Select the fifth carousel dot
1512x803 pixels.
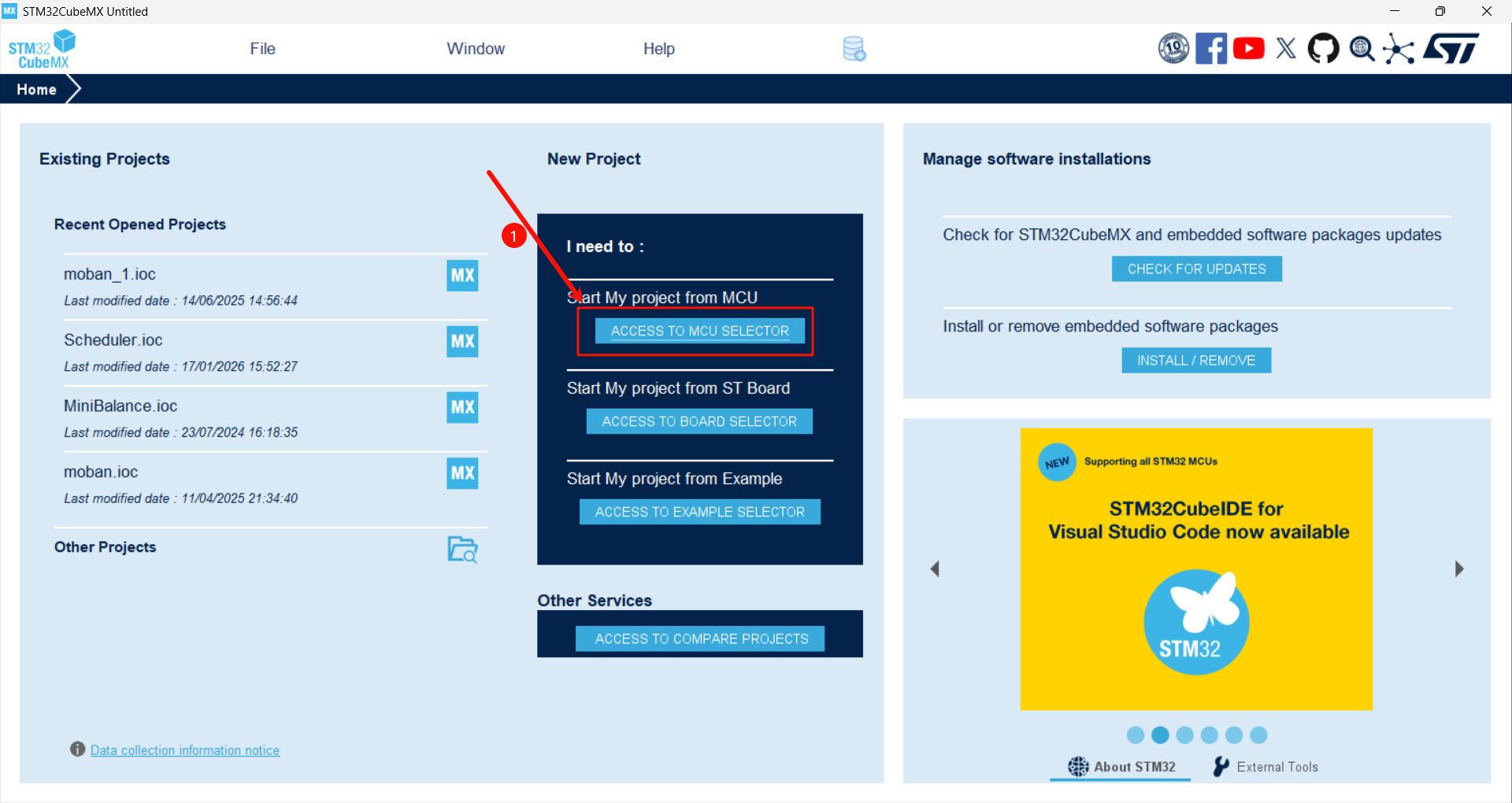[1234, 735]
